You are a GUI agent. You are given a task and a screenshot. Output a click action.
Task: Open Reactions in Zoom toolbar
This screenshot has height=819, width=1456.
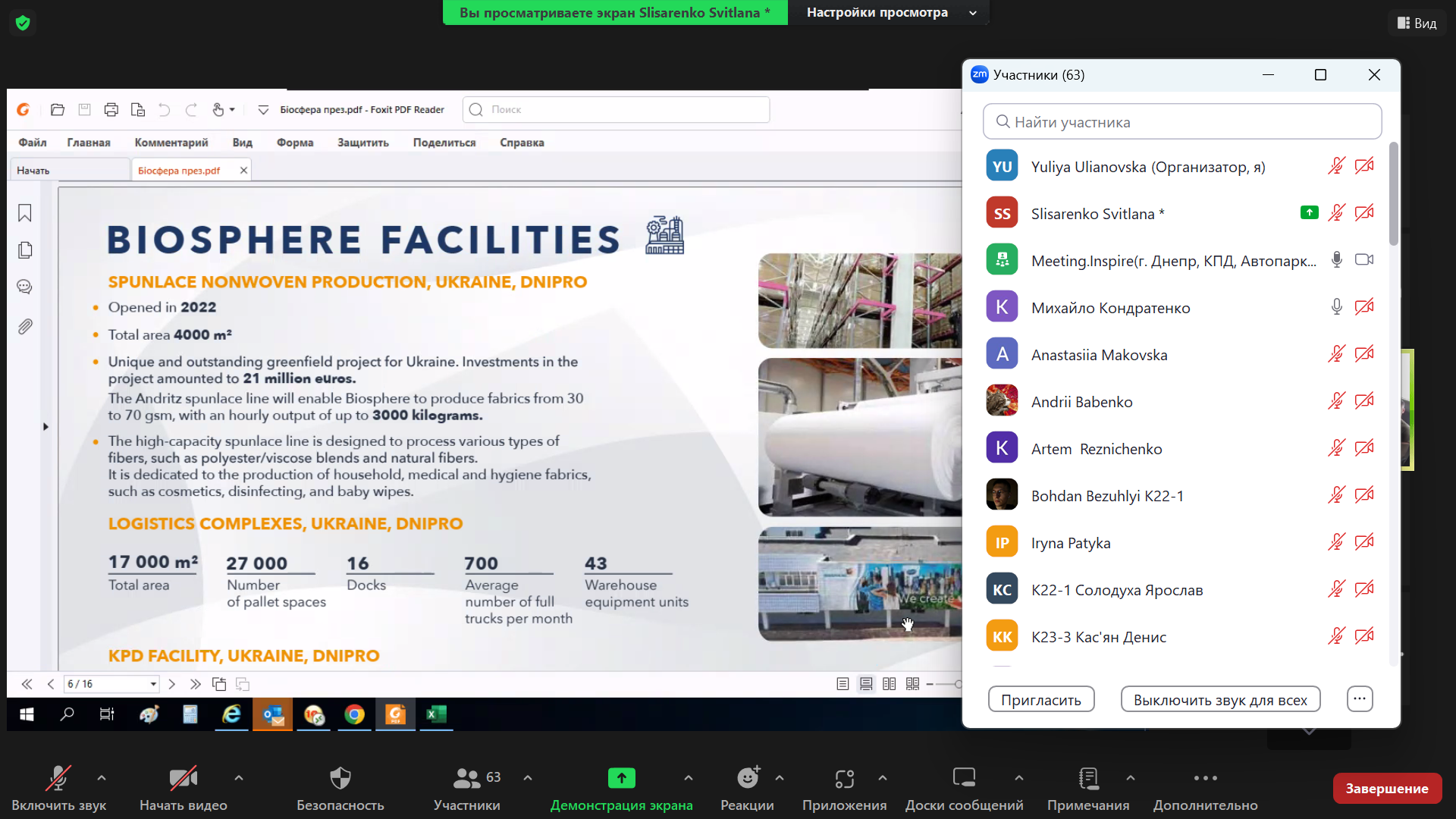point(747,789)
